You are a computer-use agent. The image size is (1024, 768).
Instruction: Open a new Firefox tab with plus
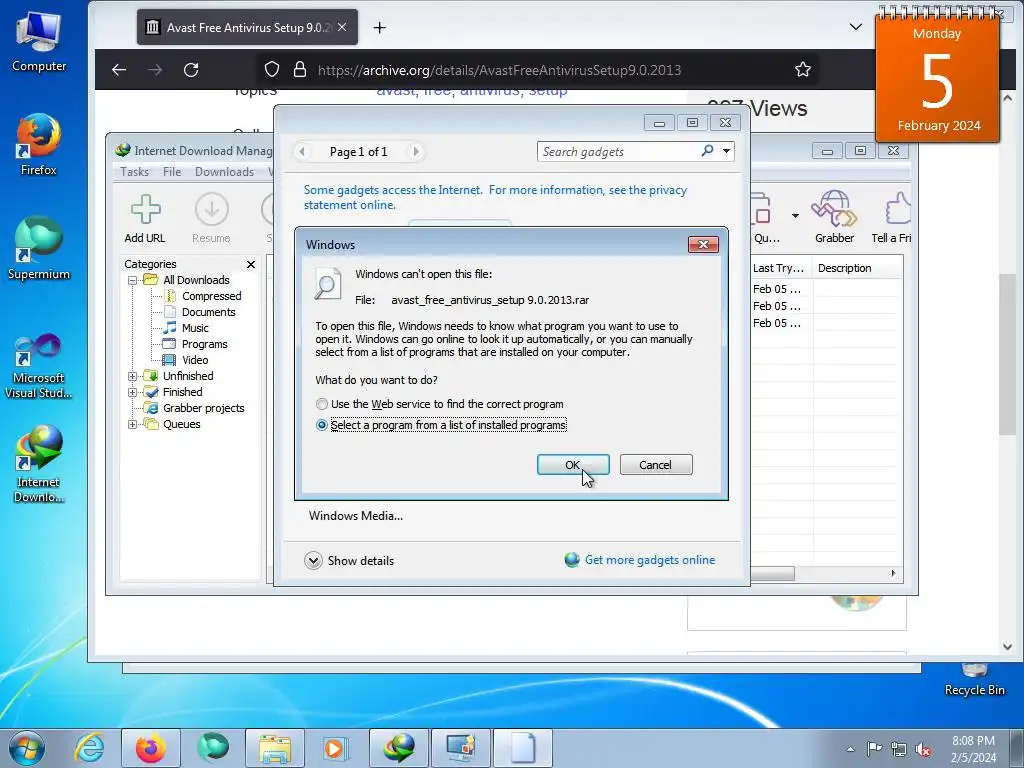click(x=379, y=27)
